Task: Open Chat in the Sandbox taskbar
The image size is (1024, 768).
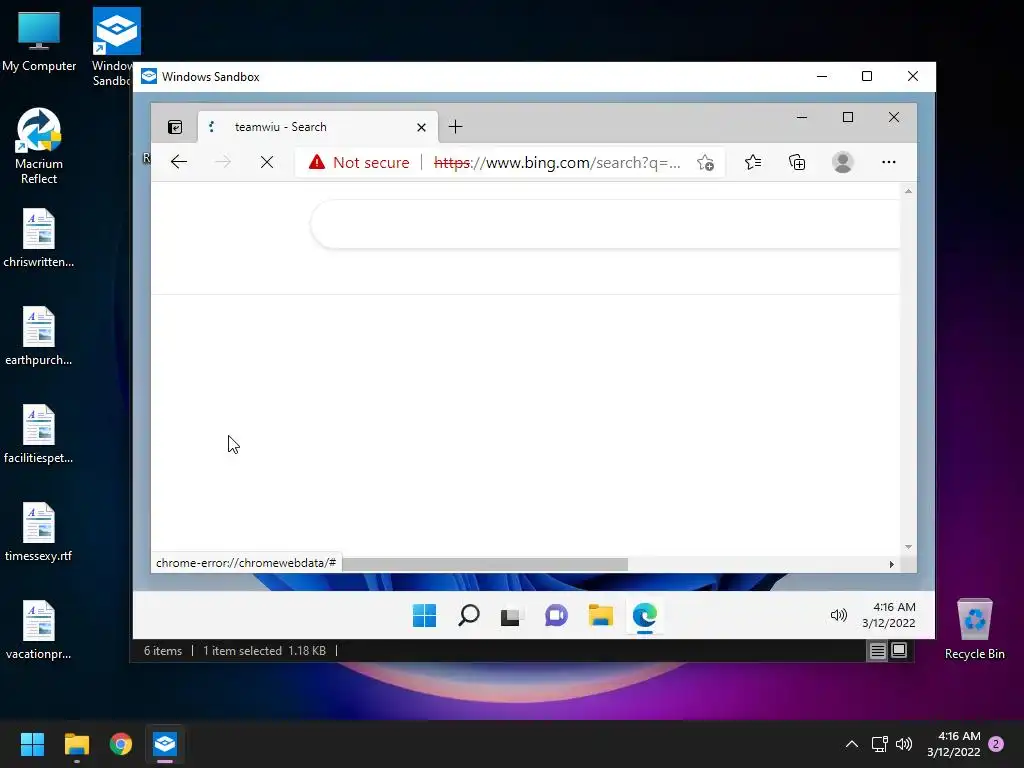Action: (556, 615)
